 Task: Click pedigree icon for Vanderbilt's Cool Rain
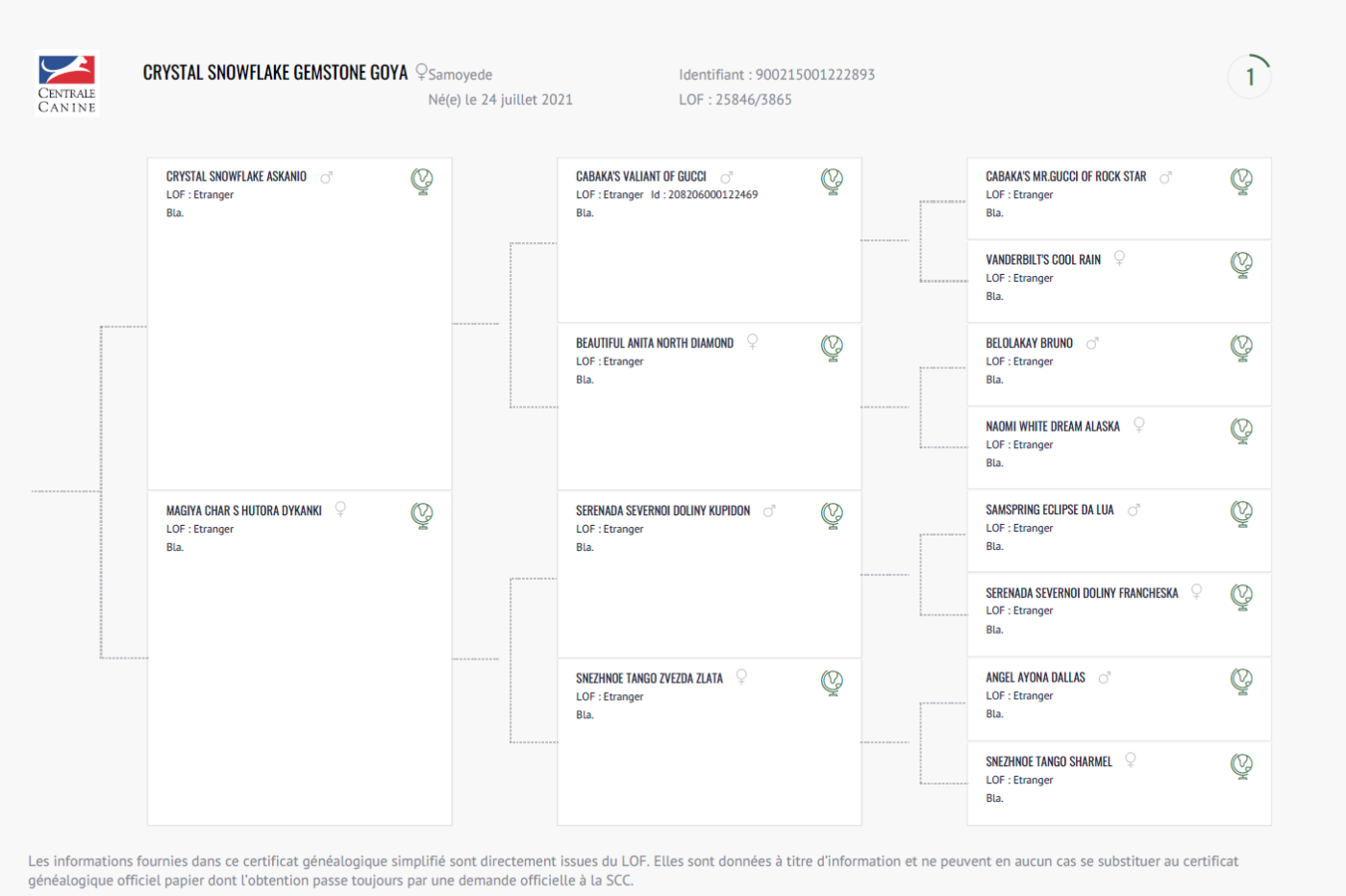[x=1241, y=264]
